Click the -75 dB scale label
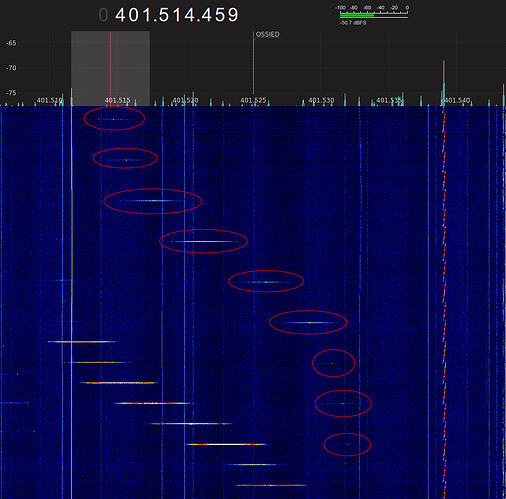 tap(11, 93)
